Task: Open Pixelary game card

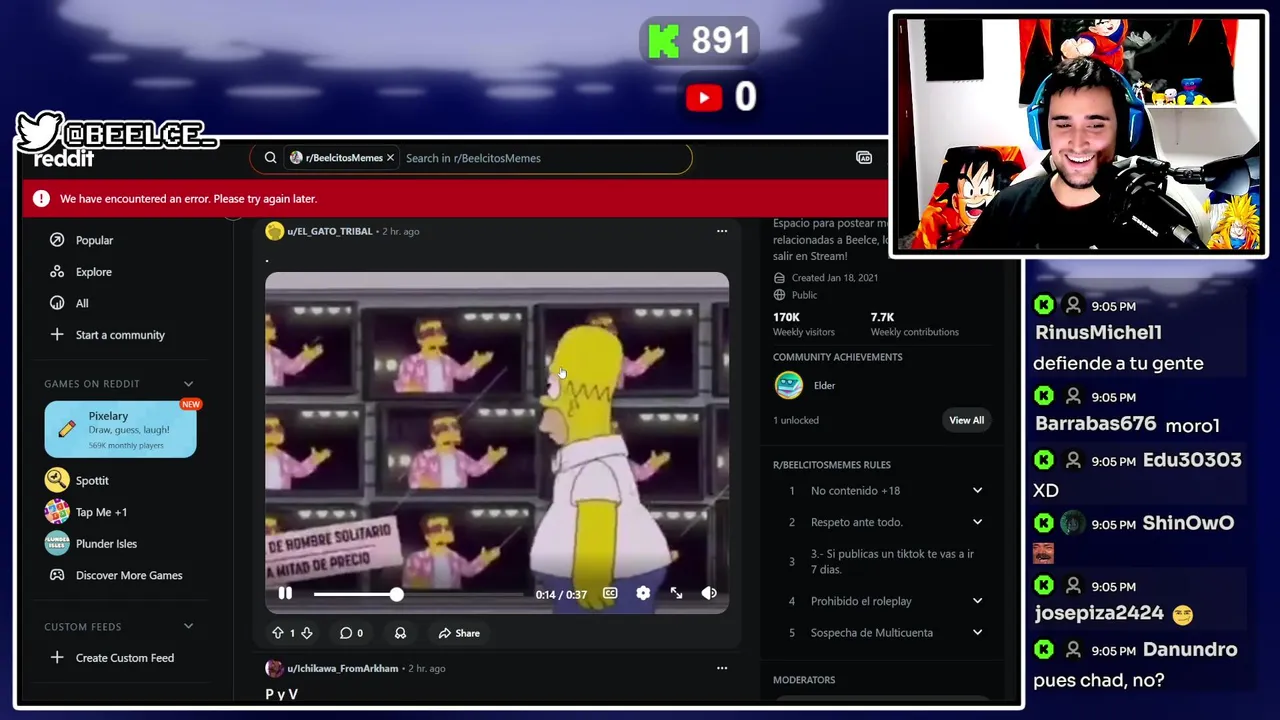Action: tap(120, 429)
